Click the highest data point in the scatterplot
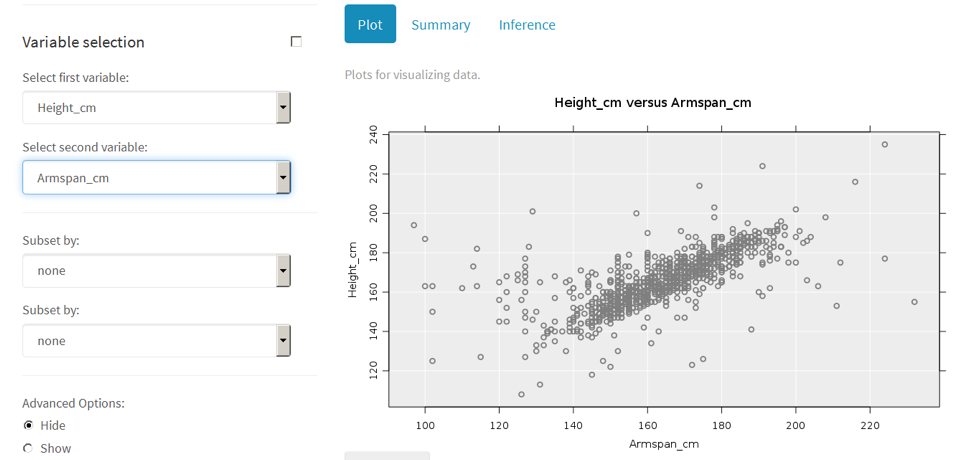Screen dimensions: 974x460 pos(885,144)
